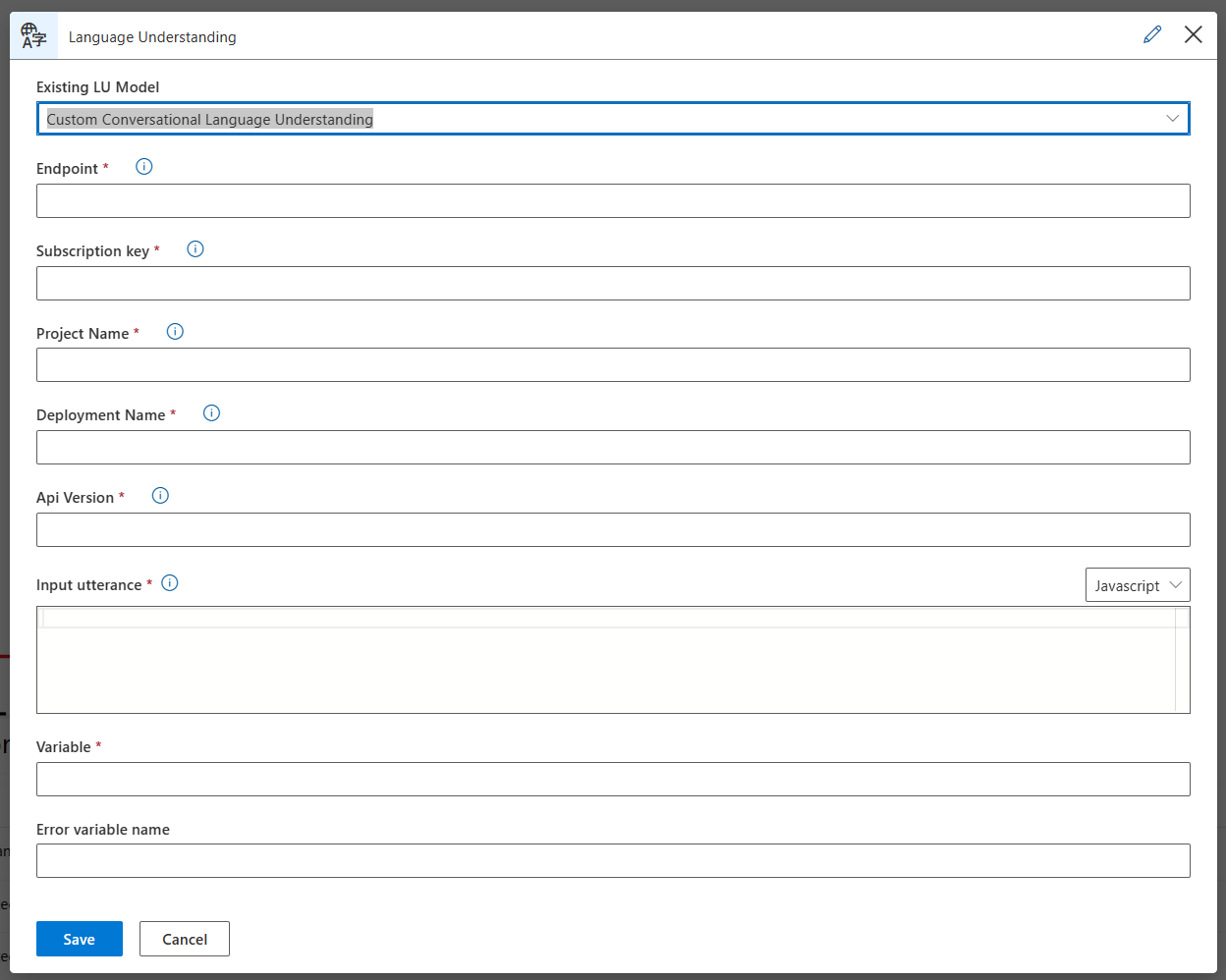Click the info icon next to Endpoint

(143, 166)
